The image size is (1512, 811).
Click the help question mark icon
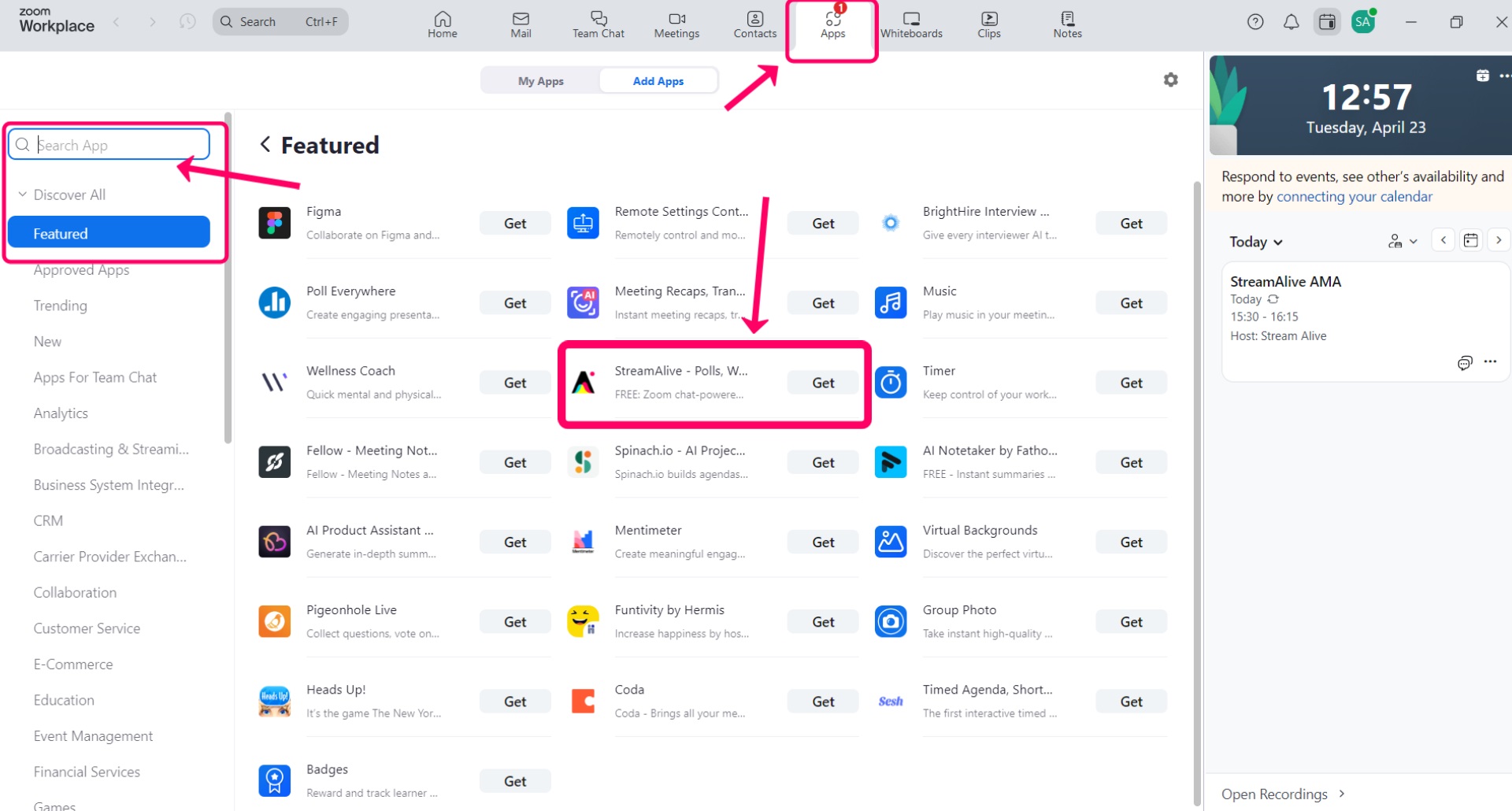click(1255, 22)
